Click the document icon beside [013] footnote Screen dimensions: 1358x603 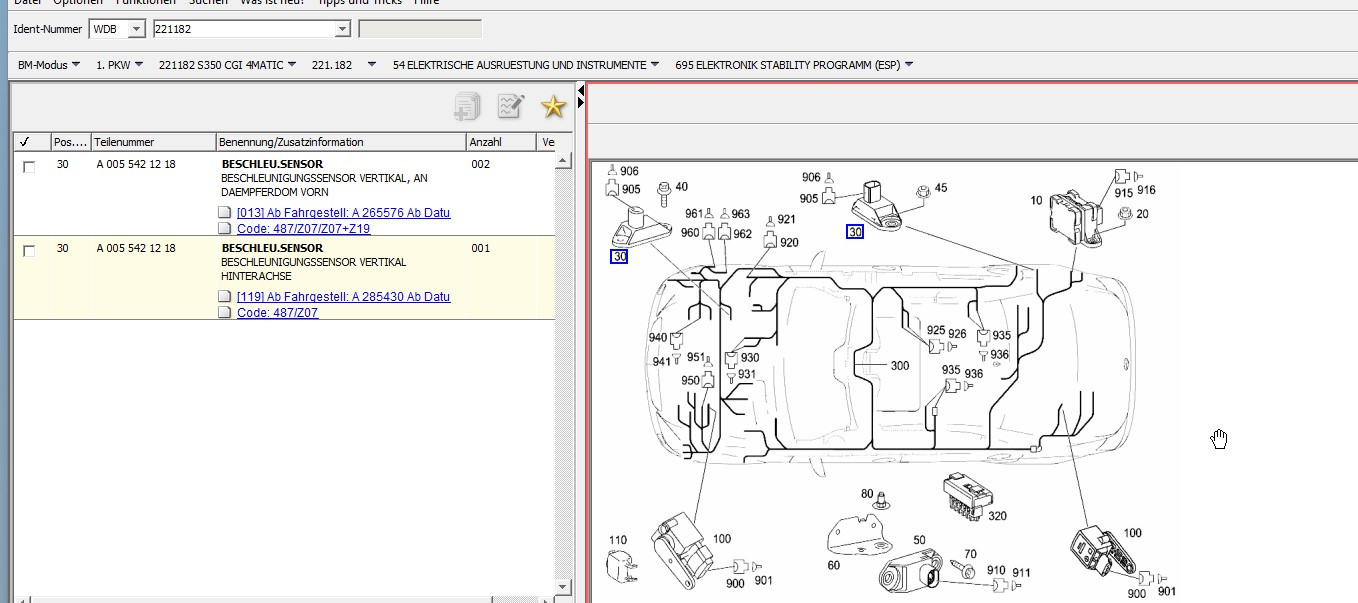pos(226,213)
